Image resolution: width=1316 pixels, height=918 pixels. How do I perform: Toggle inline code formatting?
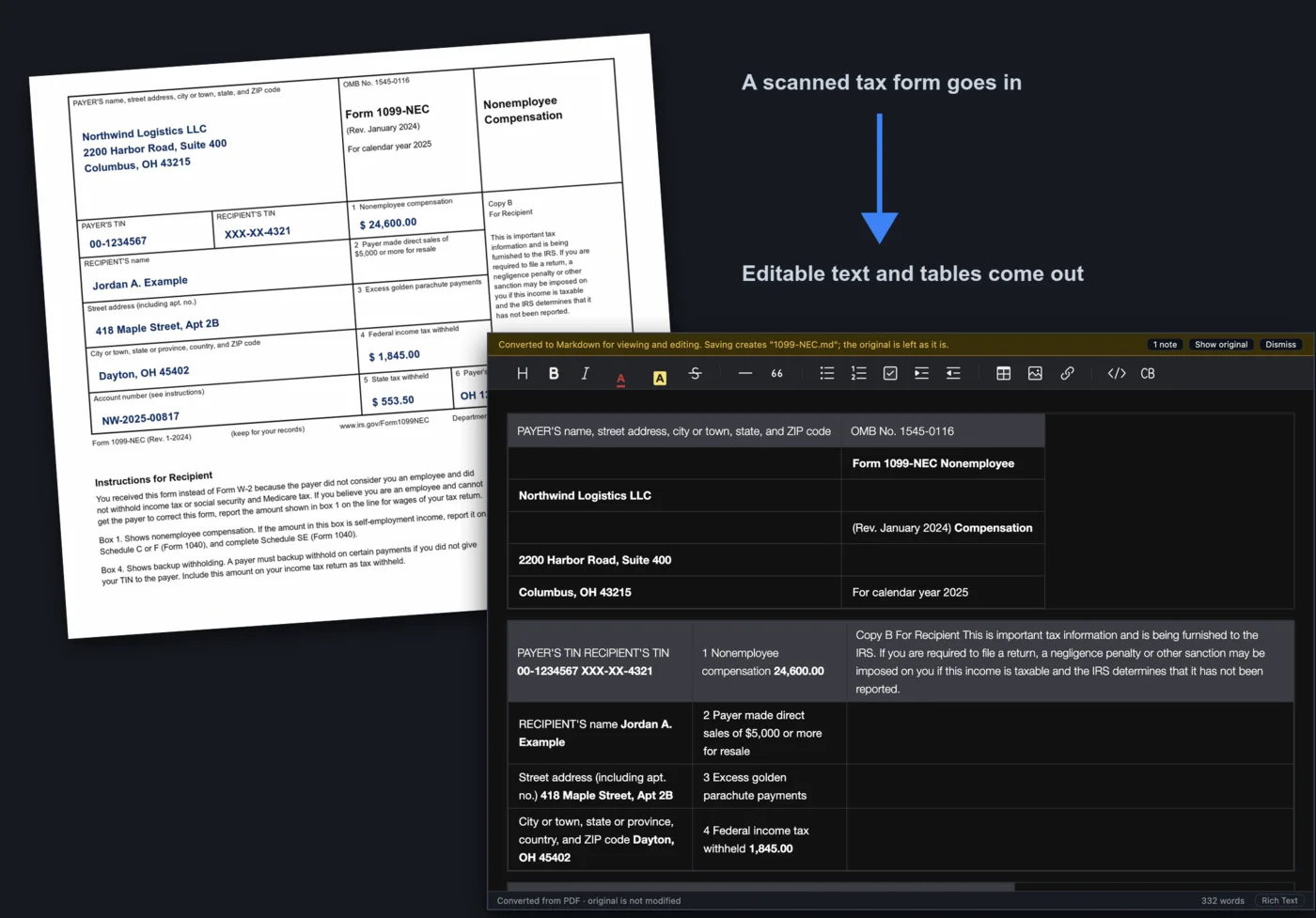[x=1117, y=373]
